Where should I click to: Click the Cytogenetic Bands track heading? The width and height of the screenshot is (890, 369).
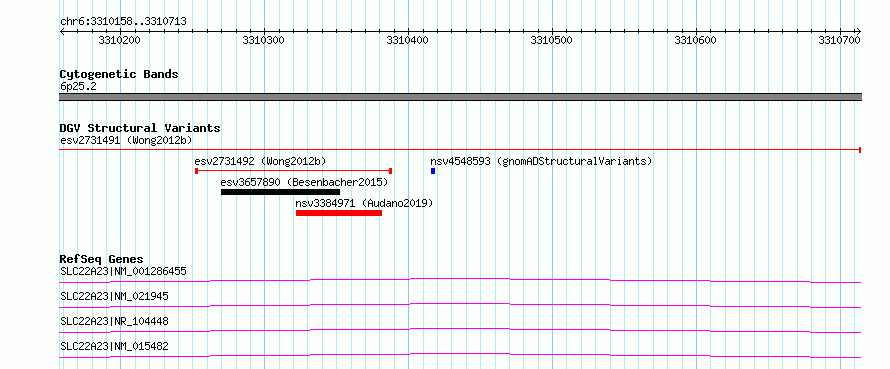(119, 74)
